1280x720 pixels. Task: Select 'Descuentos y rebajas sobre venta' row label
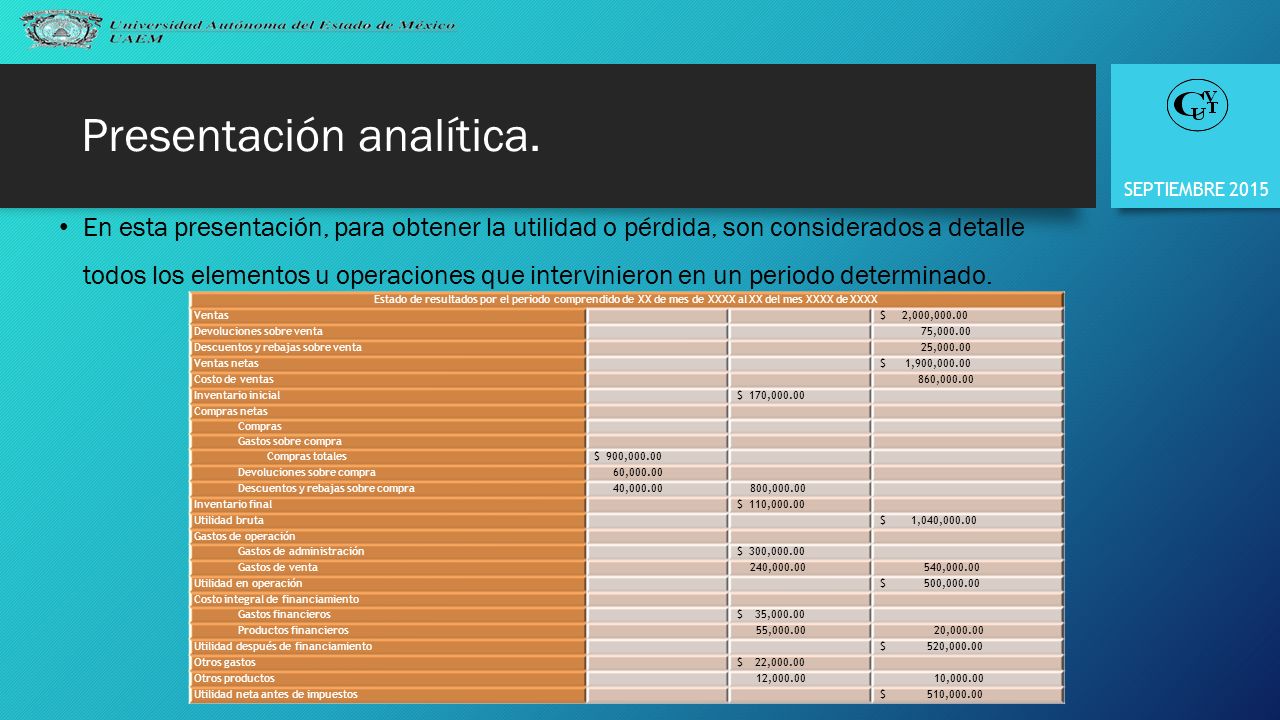(x=277, y=347)
